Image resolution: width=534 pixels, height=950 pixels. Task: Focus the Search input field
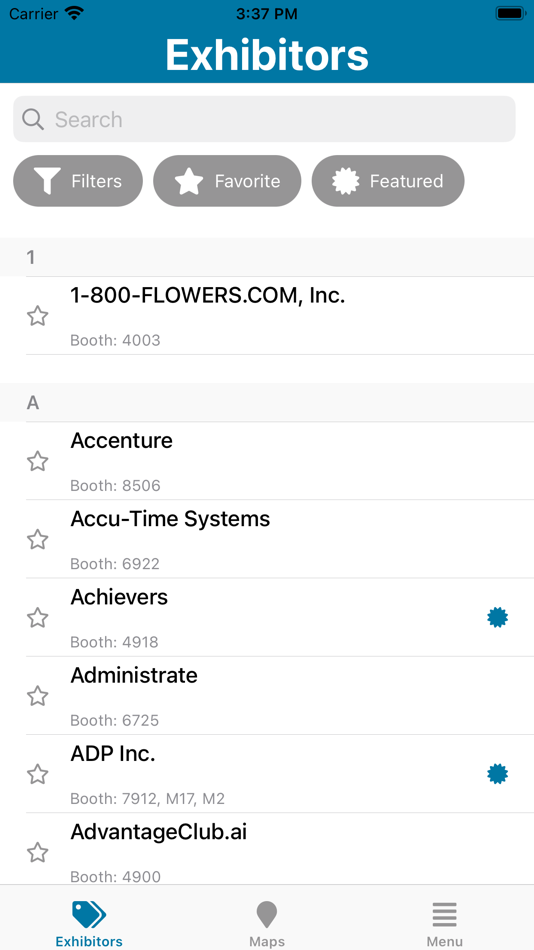coord(264,119)
